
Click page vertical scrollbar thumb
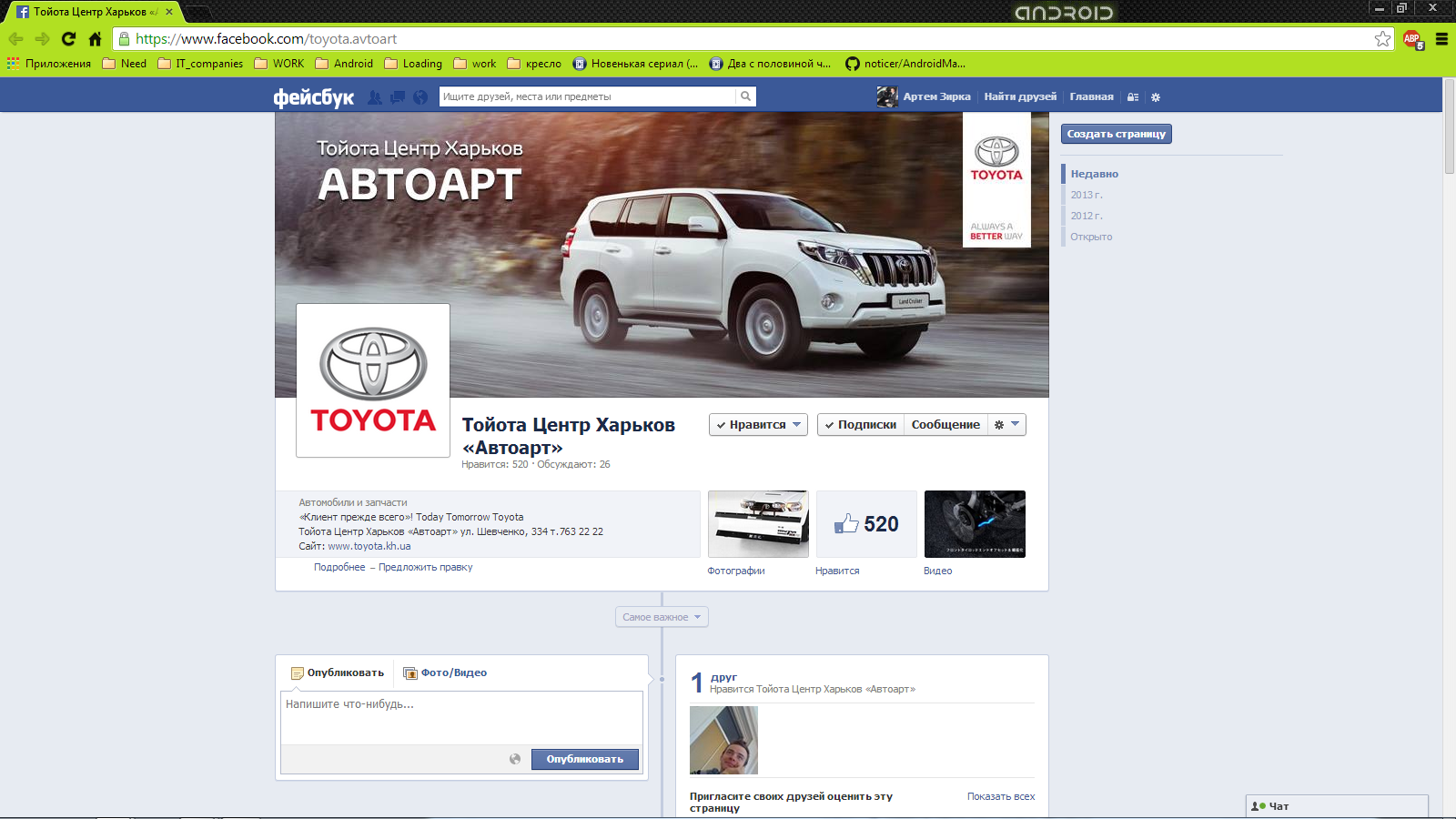1450,126
